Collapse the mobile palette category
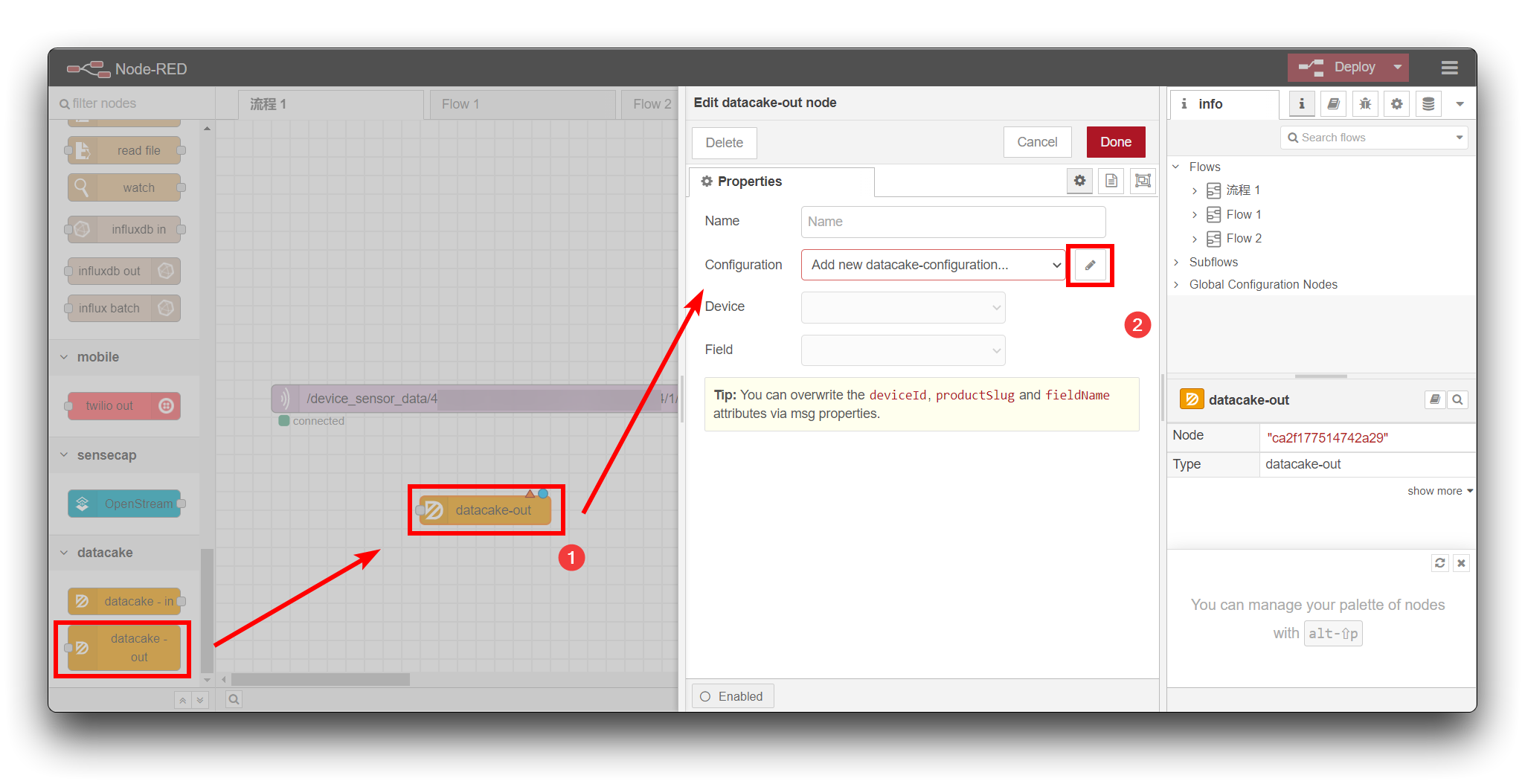This screenshot has width=1525, height=784. pos(124,357)
